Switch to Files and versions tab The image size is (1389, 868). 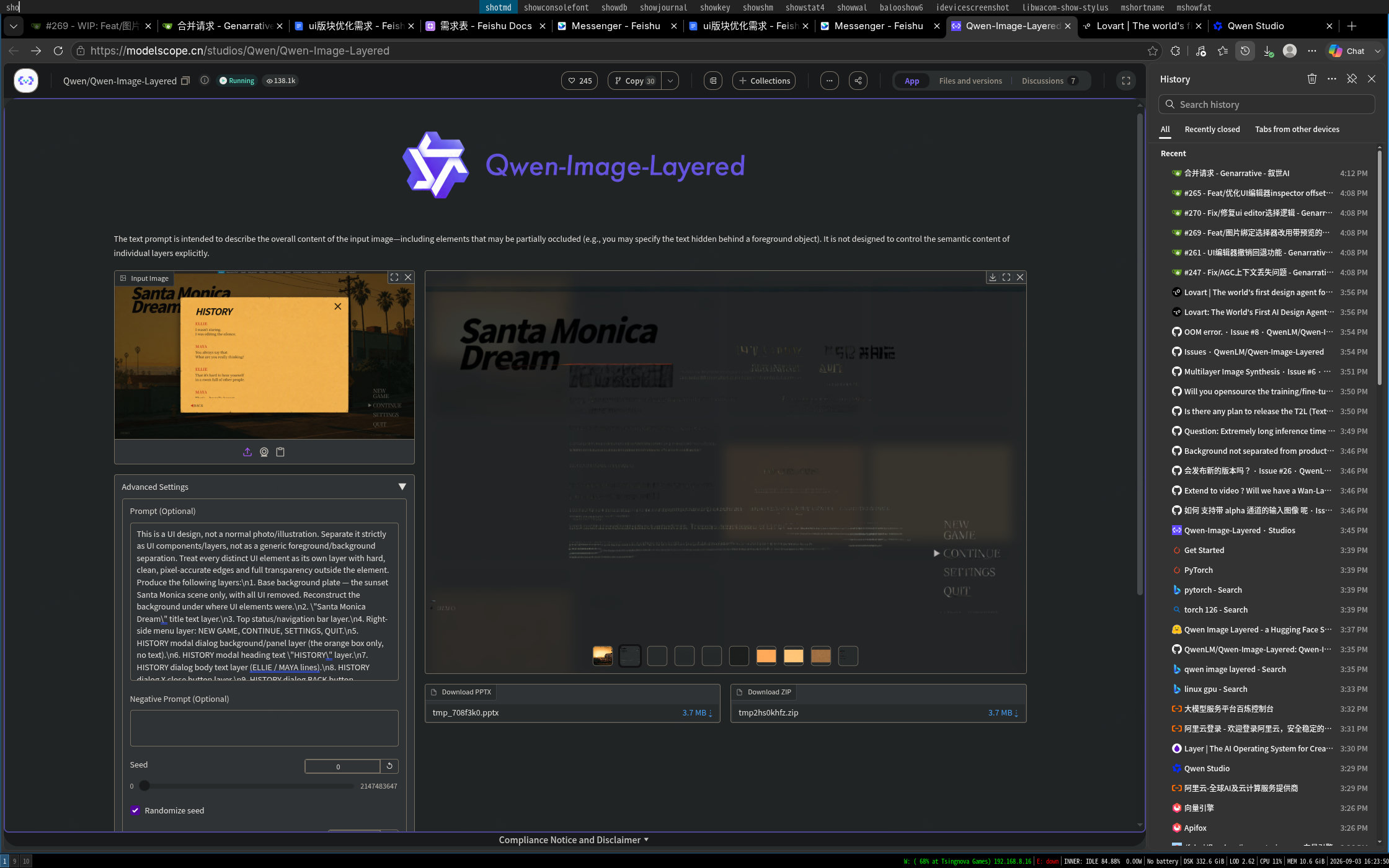[970, 81]
